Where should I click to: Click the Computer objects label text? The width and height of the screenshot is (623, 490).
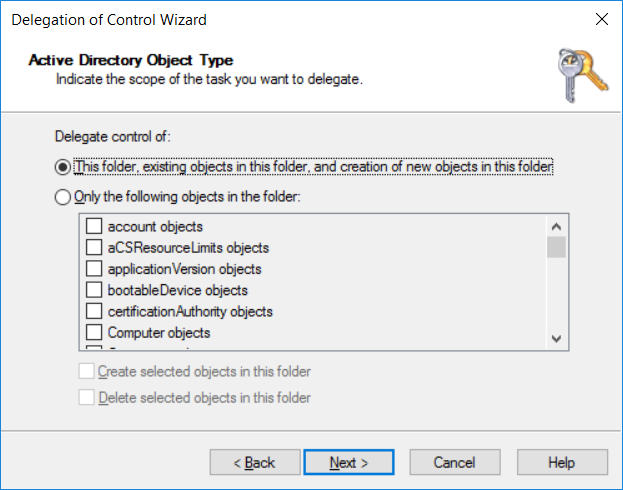(x=159, y=333)
